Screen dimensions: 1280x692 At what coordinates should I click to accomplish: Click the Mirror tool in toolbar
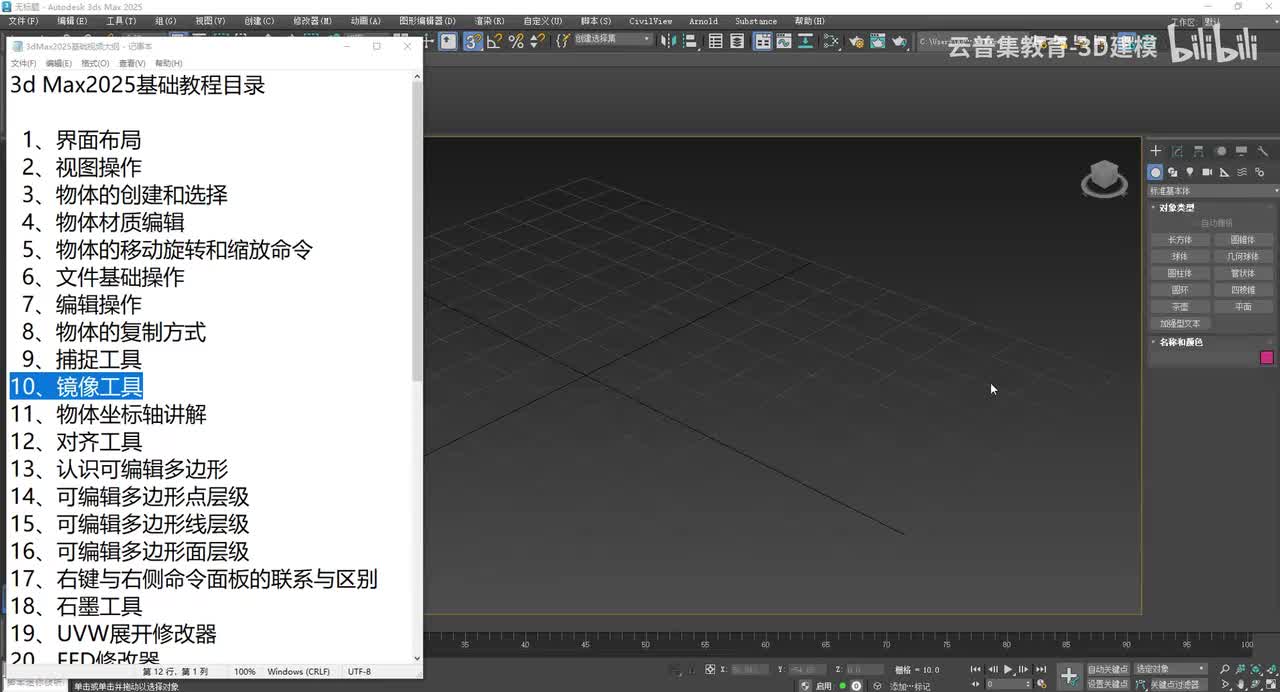tap(666, 41)
